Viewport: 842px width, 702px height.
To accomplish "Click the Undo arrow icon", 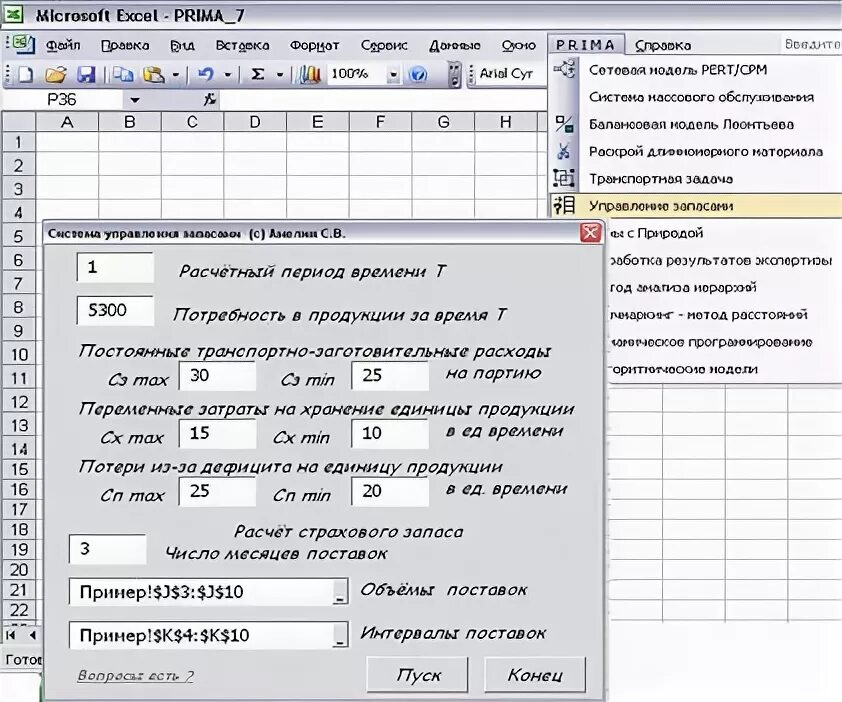I will click(x=206, y=74).
